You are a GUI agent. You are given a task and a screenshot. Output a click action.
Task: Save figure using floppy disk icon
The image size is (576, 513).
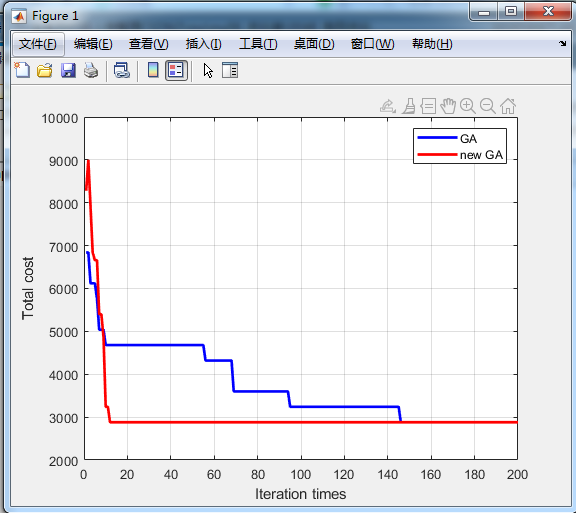68,70
